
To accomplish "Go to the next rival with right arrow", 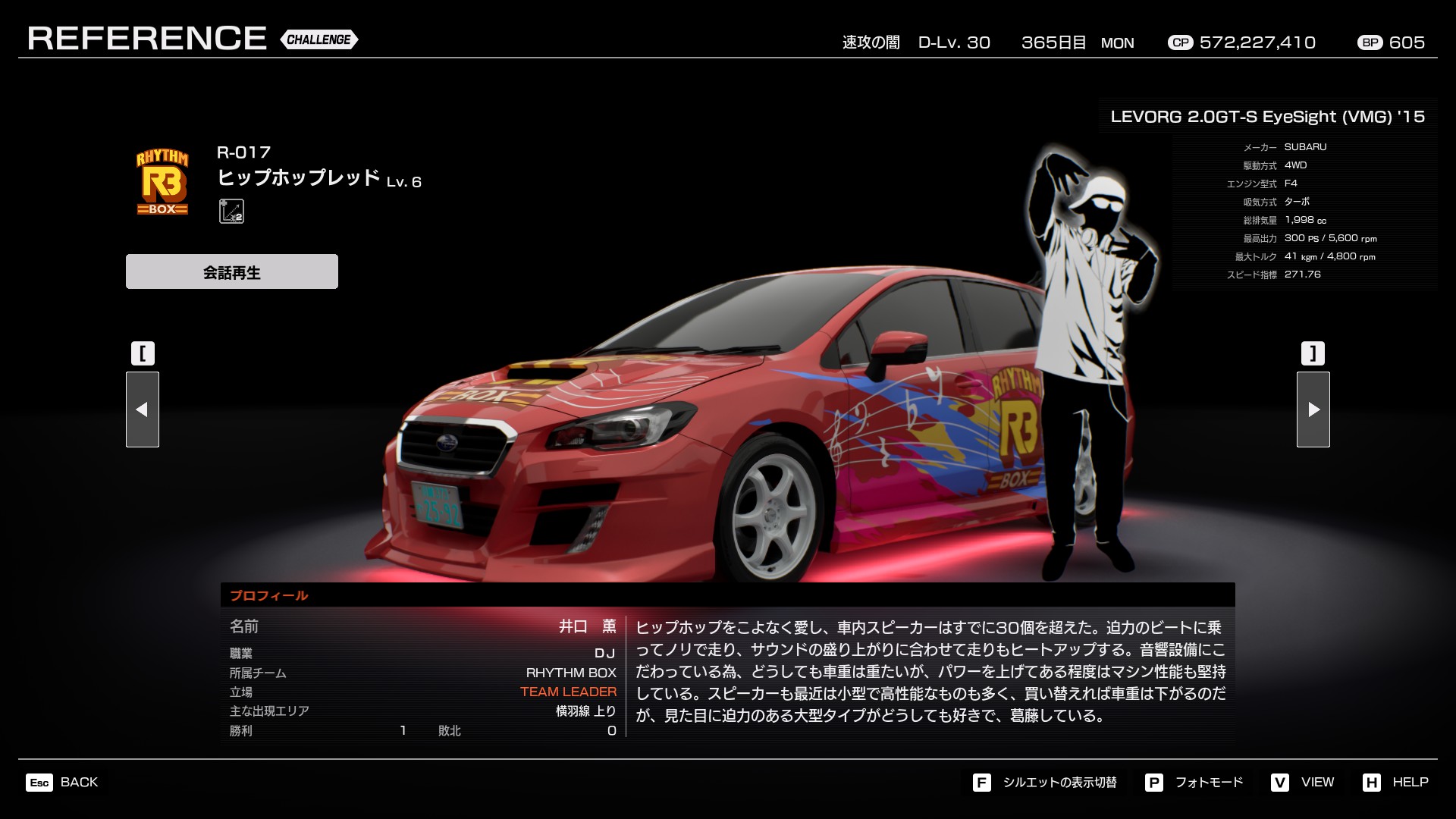I will point(1313,409).
